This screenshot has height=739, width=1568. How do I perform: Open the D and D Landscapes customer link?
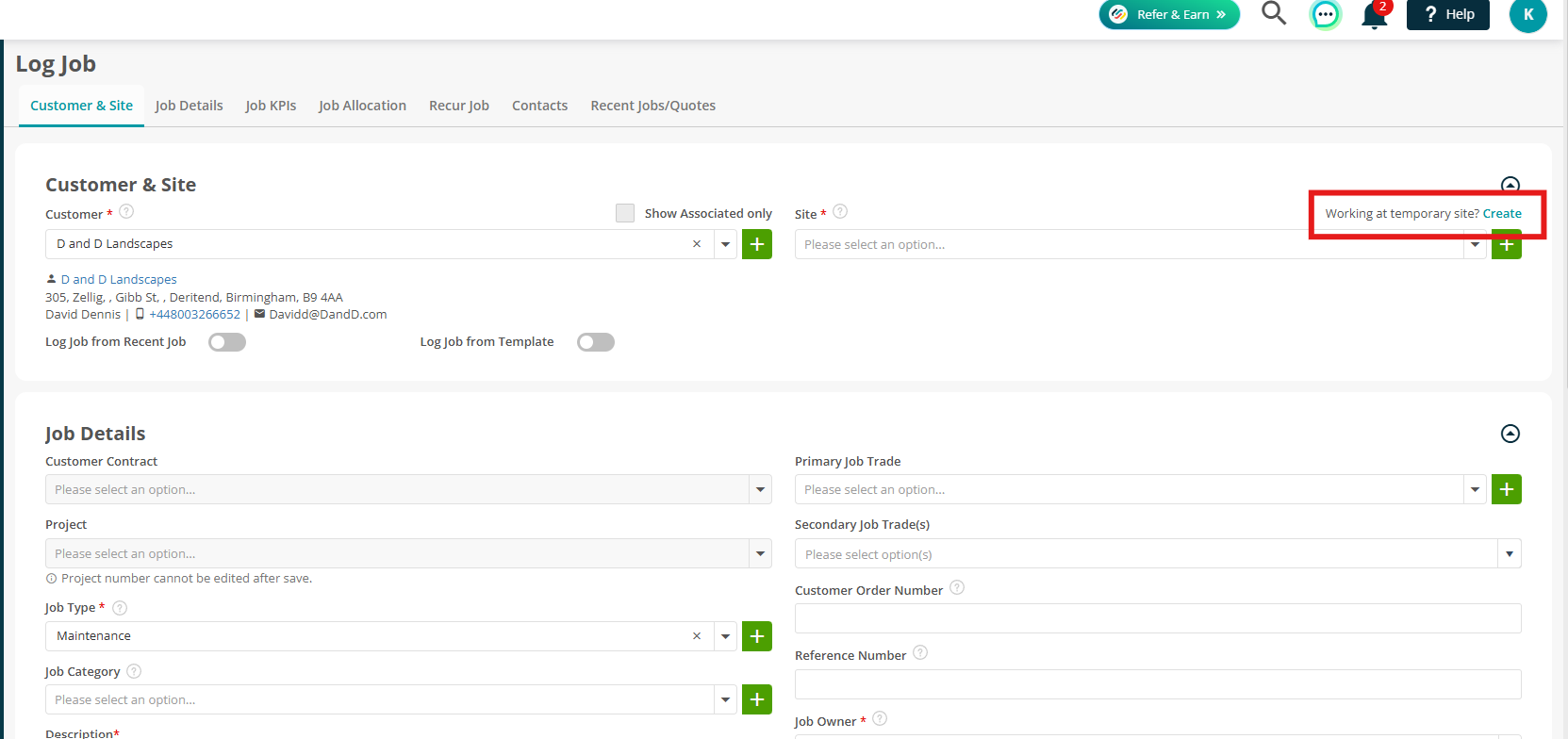coord(119,279)
